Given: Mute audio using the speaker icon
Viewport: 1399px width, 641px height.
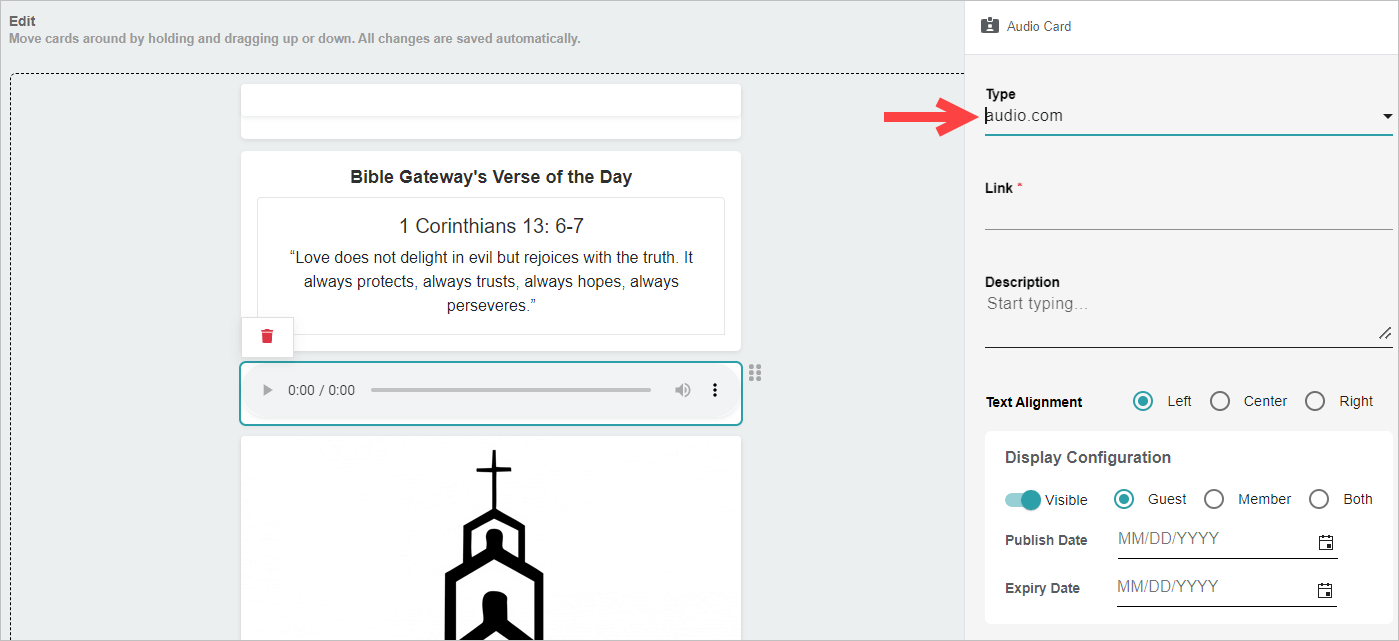Looking at the screenshot, I should point(683,390).
